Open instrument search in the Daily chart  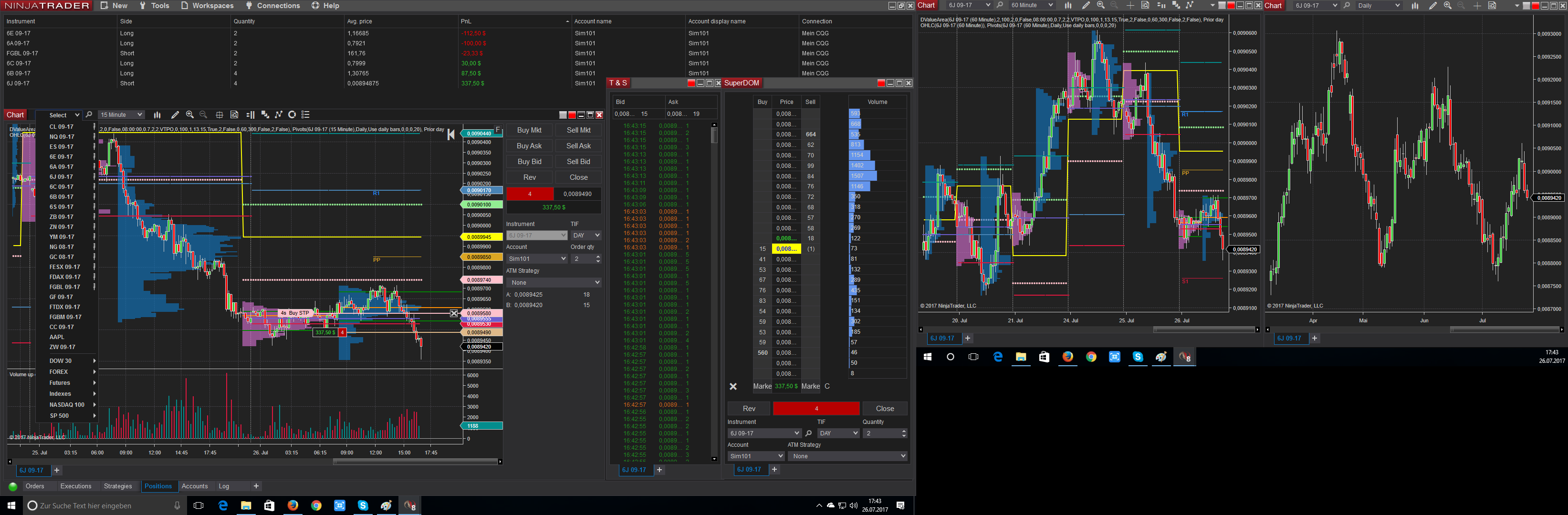[1347, 5]
